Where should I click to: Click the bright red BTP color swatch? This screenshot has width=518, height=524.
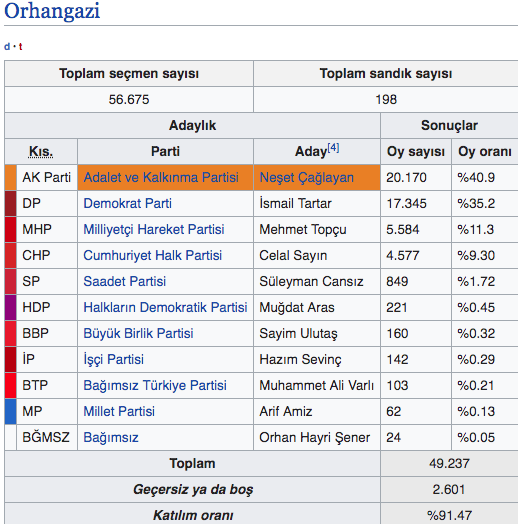click(x=11, y=385)
